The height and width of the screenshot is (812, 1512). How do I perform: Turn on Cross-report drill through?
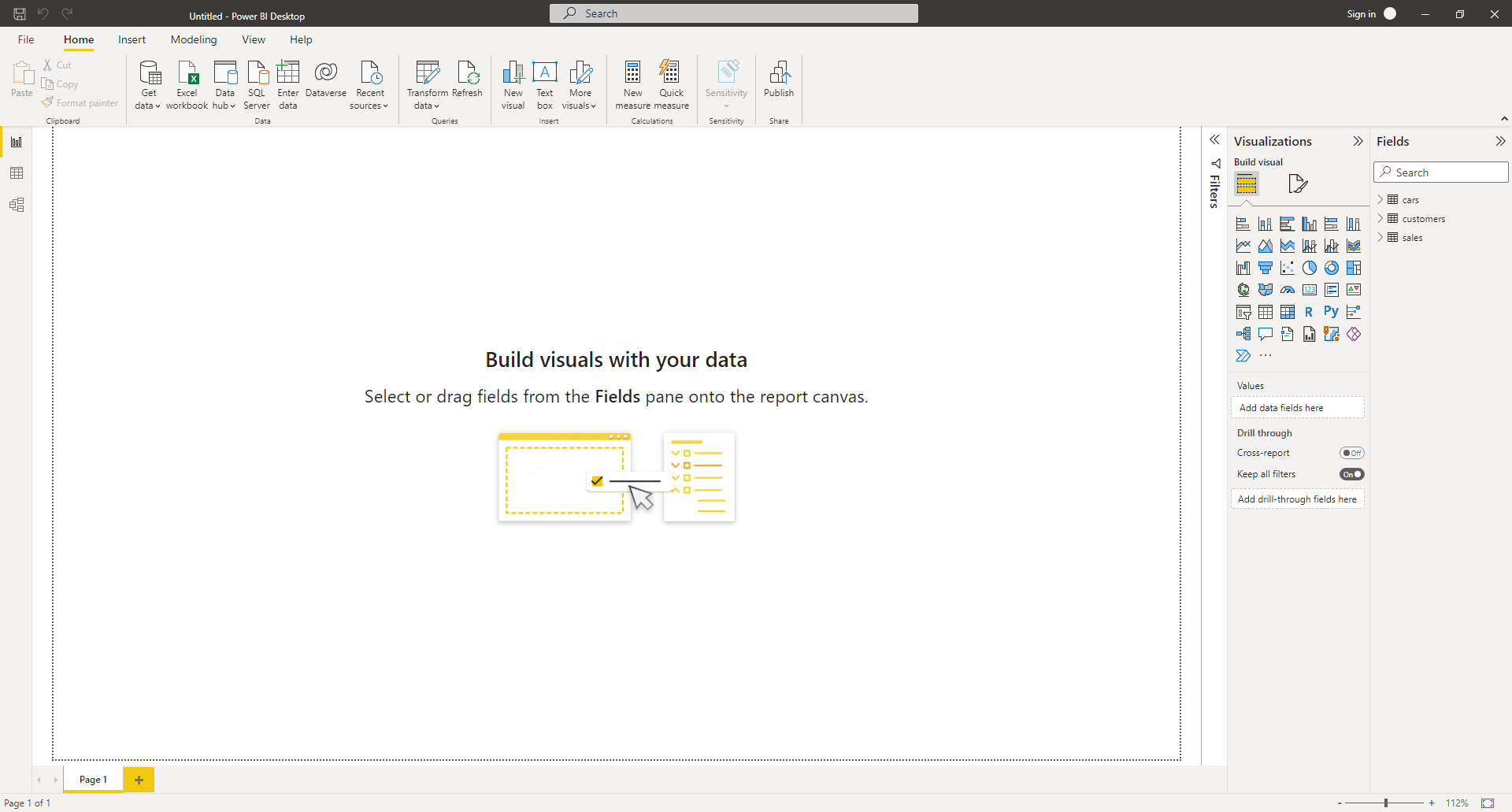click(1351, 453)
